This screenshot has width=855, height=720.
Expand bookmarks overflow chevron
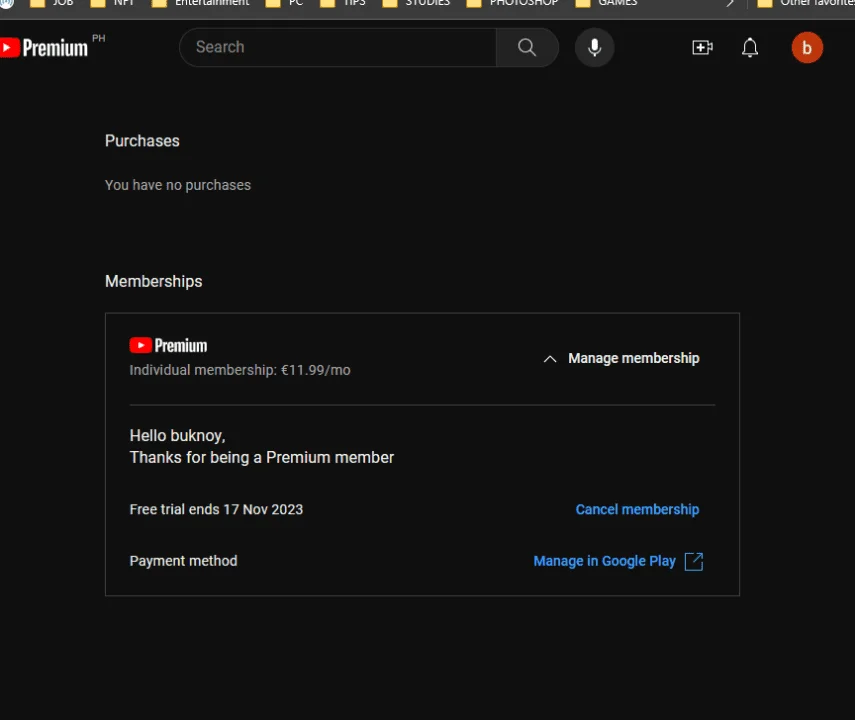point(730,3)
